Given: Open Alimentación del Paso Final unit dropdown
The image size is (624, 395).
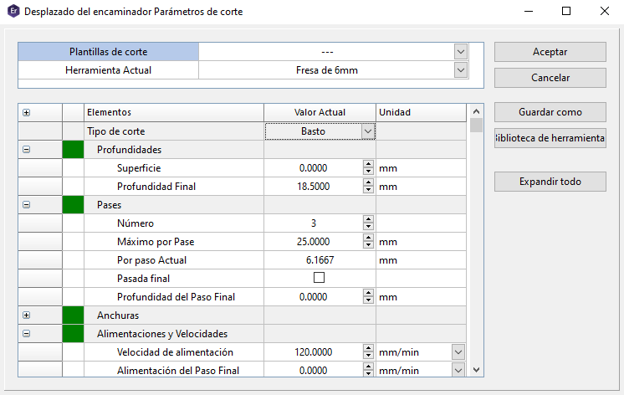Looking at the screenshot, I should tap(458, 370).
